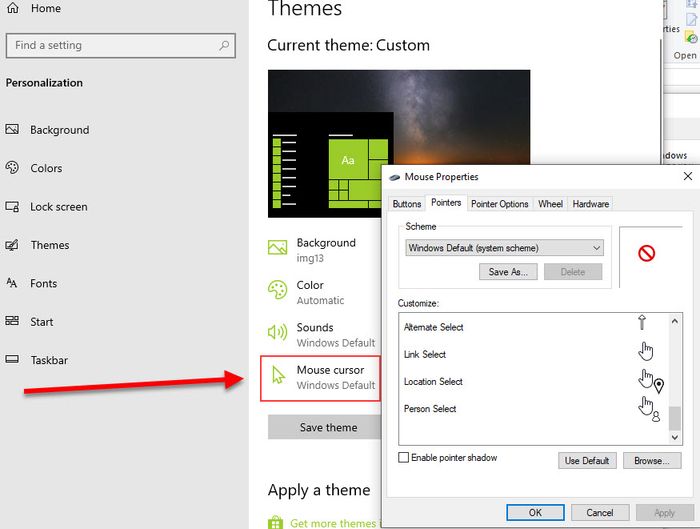Switch to the Pointer Options tab
This screenshot has height=529, width=700.
point(500,204)
